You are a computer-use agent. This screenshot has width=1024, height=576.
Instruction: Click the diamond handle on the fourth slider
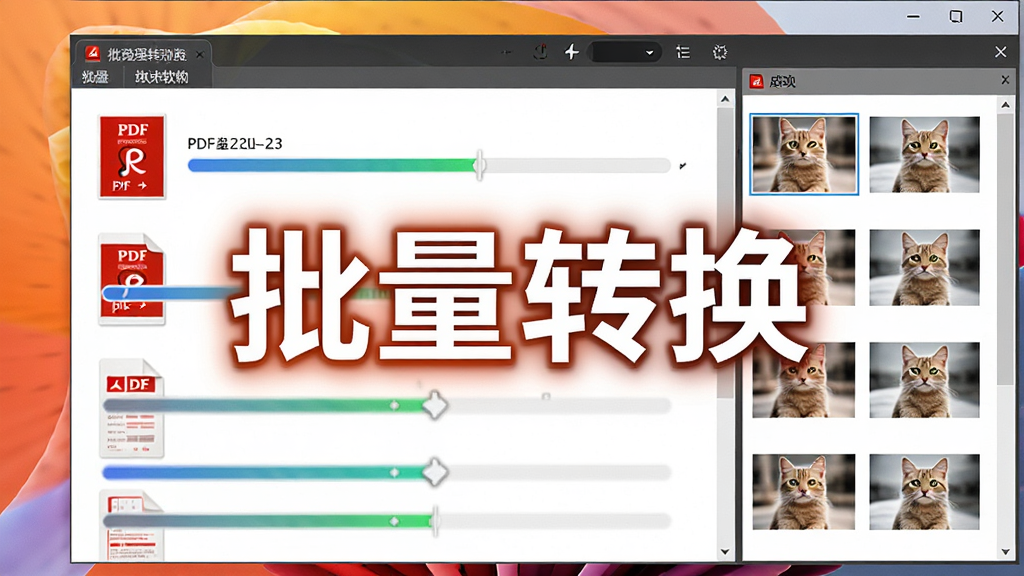point(435,472)
